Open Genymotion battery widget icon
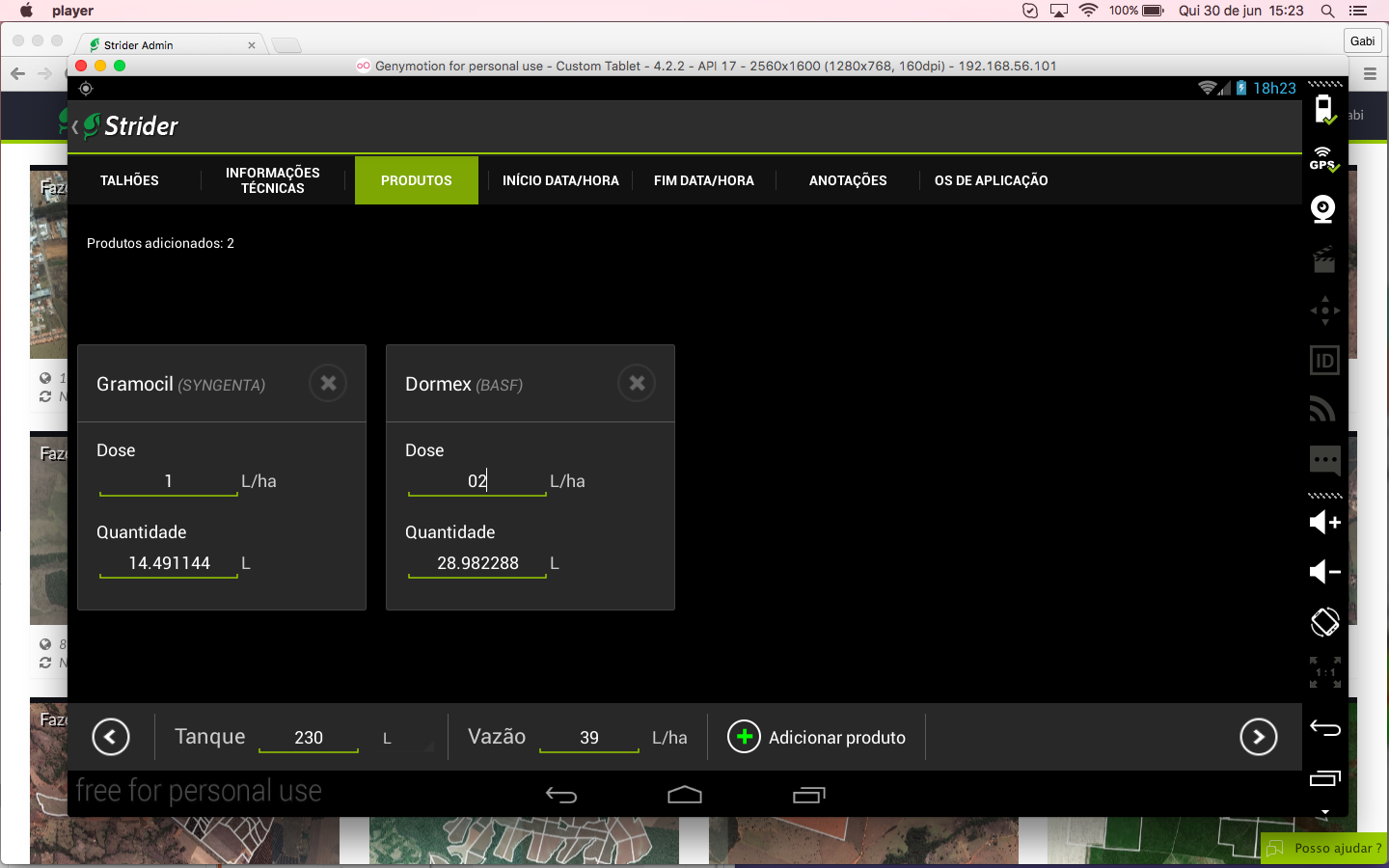Image resolution: width=1389 pixels, height=868 pixels. coord(1324,110)
